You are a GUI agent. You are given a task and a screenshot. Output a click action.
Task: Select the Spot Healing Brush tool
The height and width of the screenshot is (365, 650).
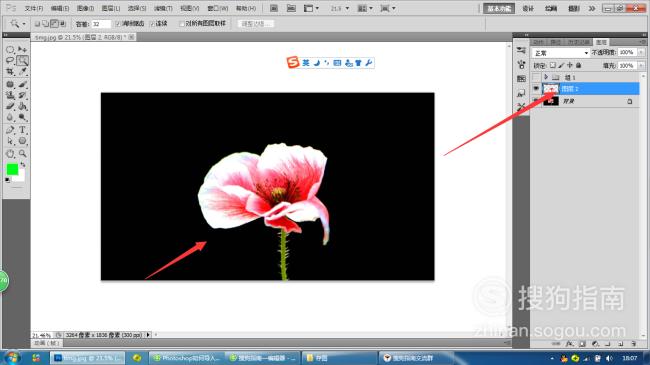coord(10,85)
